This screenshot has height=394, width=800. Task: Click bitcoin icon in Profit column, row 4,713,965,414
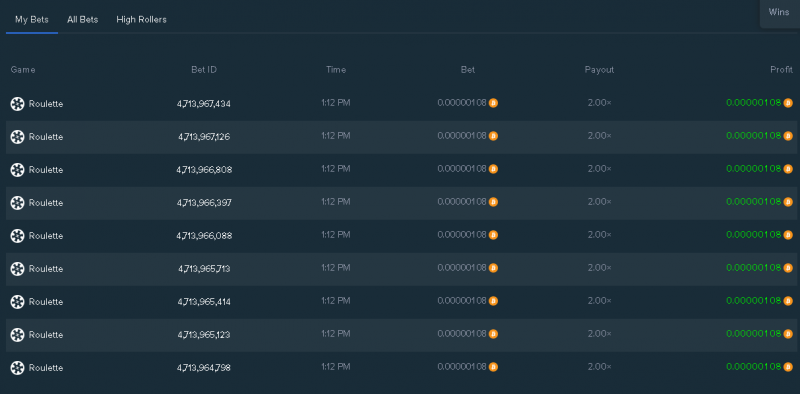click(788, 301)
